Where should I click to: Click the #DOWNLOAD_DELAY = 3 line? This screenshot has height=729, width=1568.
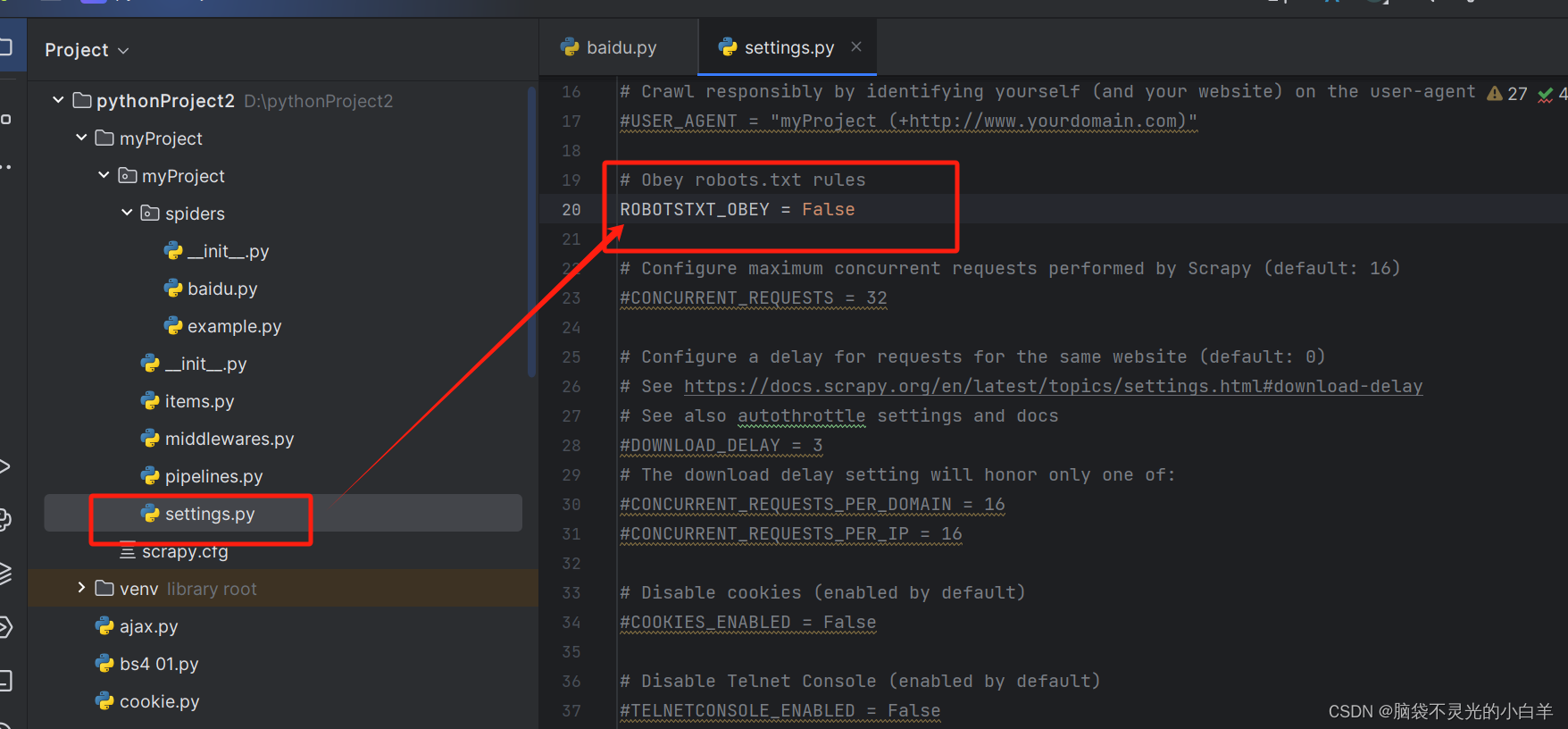pyautogui.click(x=721, y=445)
